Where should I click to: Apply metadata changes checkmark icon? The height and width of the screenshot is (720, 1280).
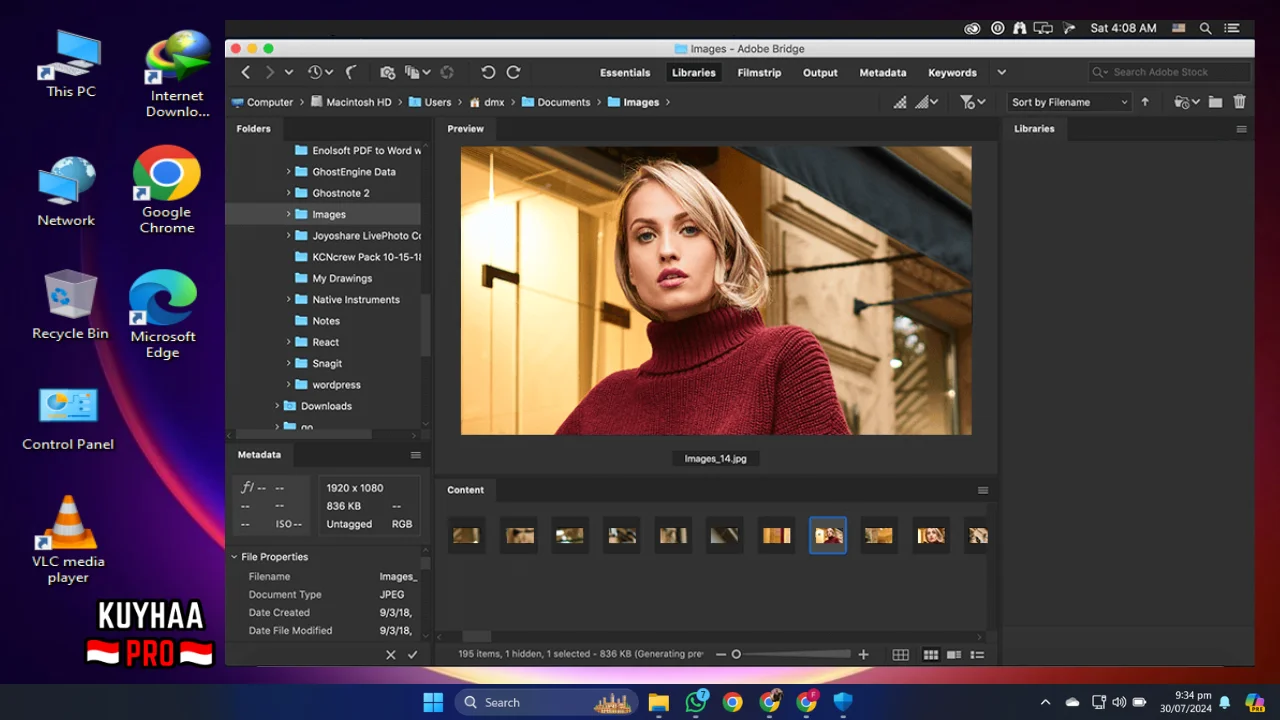(412, 655)
